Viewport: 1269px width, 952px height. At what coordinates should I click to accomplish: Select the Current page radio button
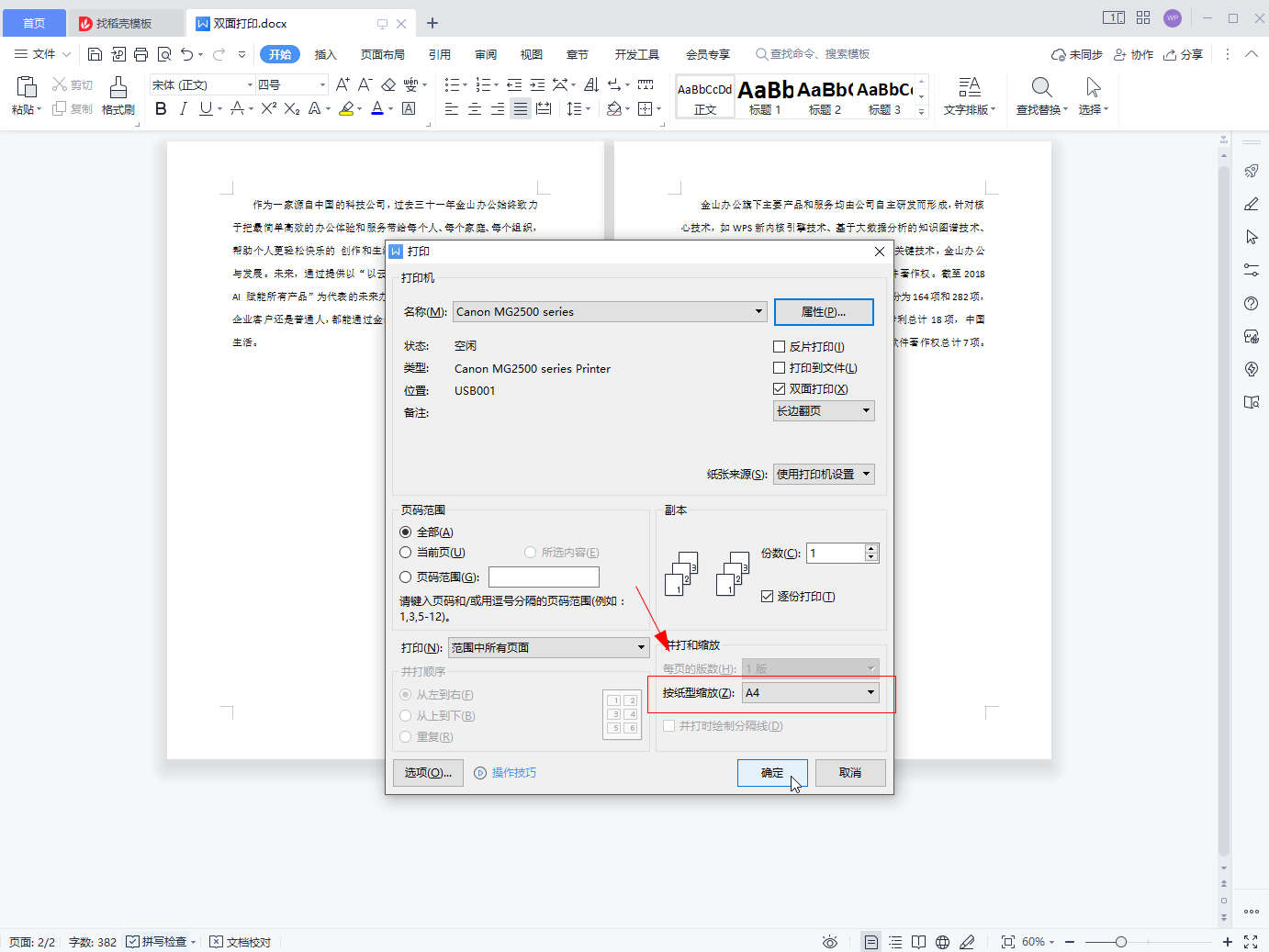pos(405,552)
